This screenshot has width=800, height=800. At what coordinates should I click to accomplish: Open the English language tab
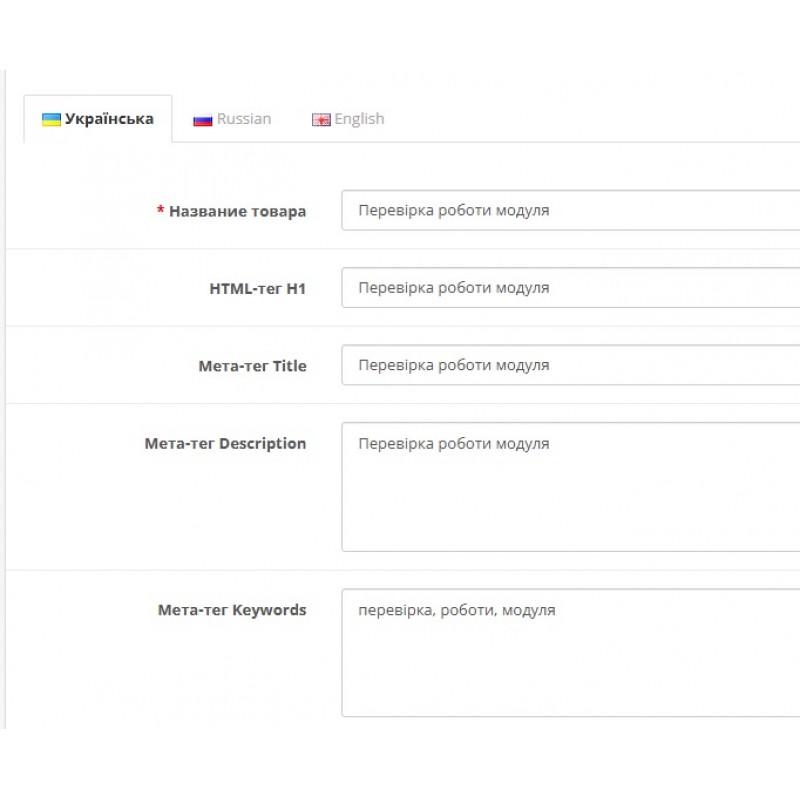click(348, 119)
